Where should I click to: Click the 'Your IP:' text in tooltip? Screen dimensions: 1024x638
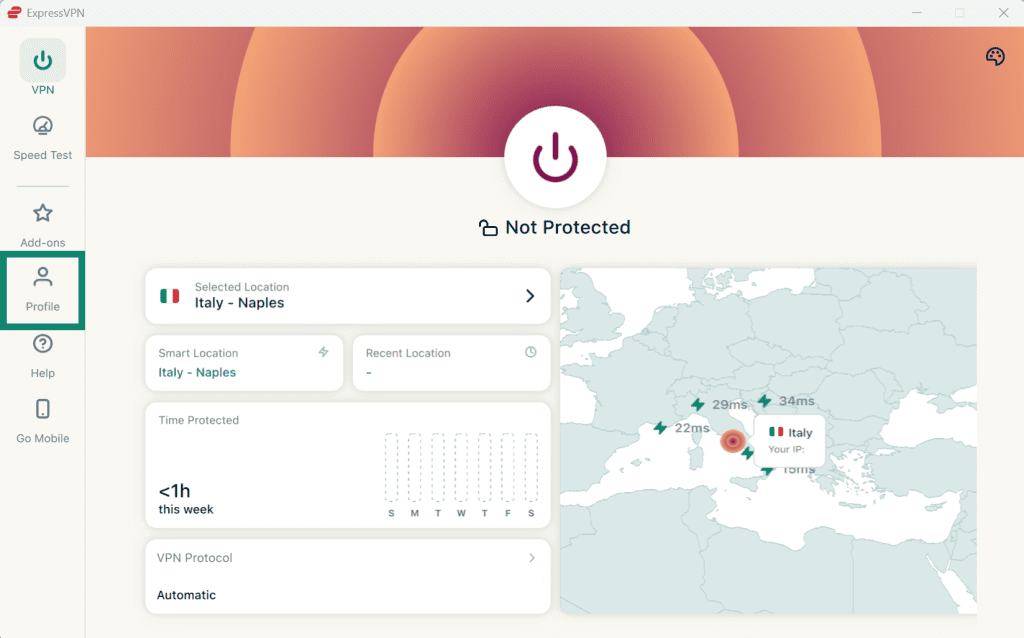(786, 449)
